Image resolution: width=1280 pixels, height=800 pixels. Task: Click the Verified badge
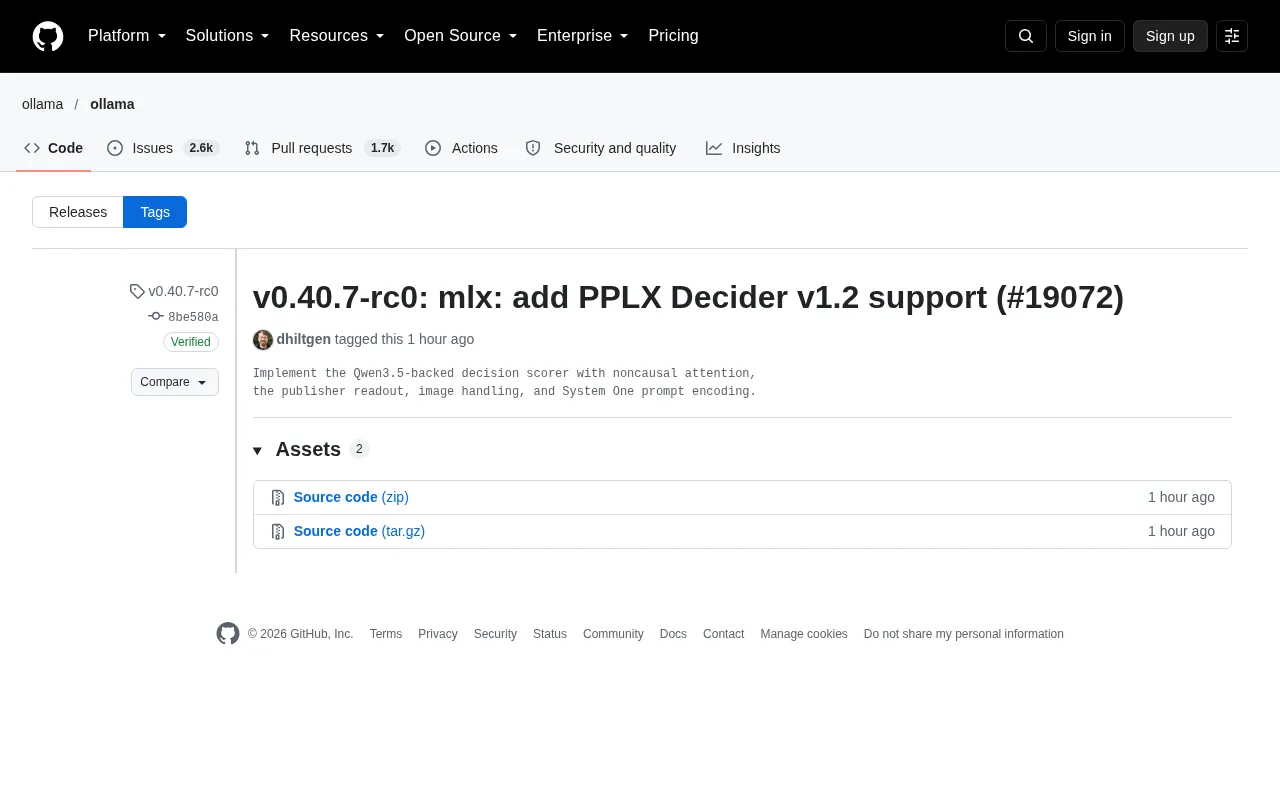[191, 342]
